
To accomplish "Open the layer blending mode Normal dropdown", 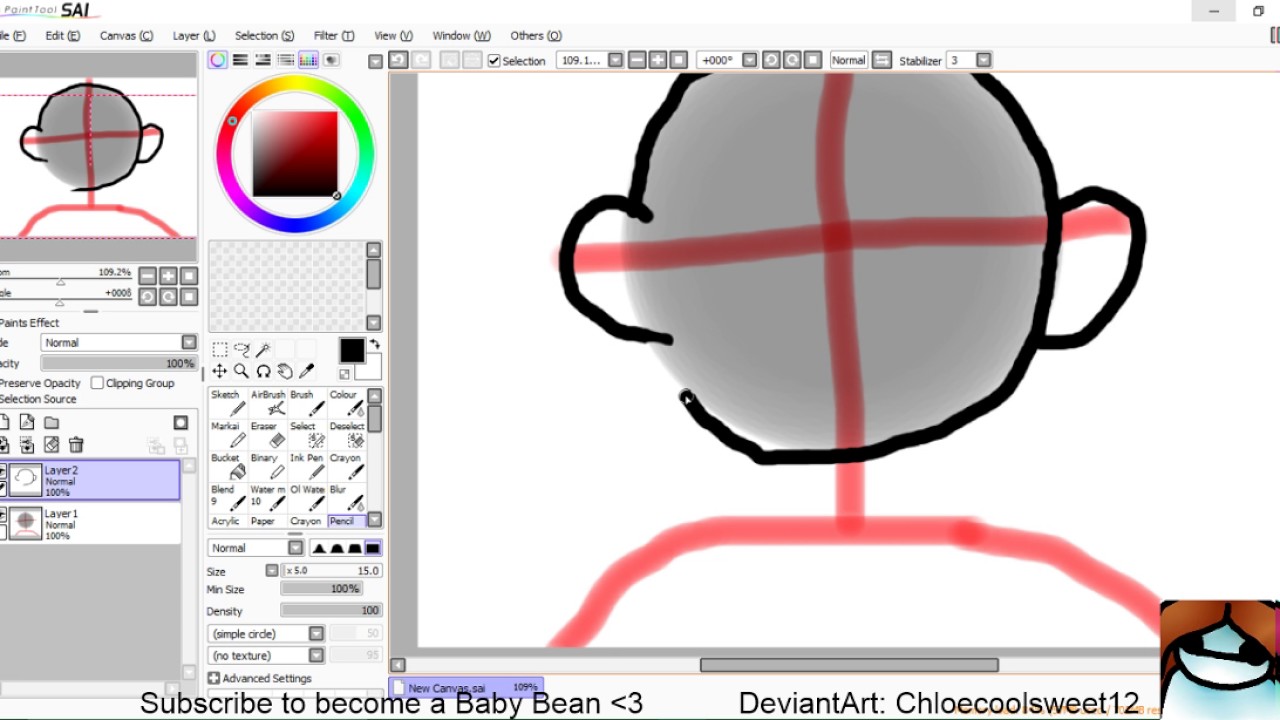I will [119, 342].
